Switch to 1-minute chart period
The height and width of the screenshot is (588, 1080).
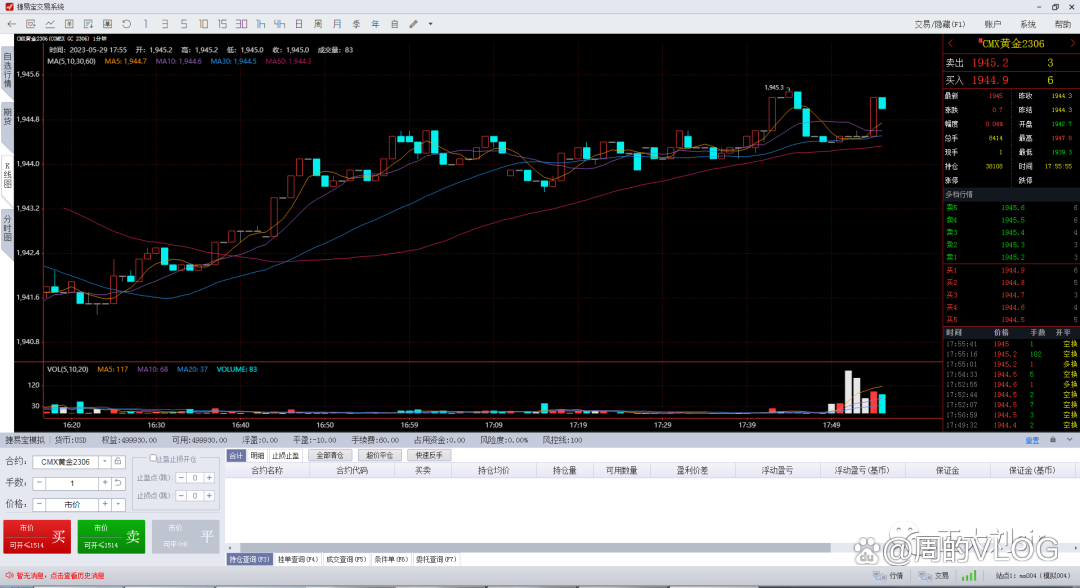(x=146, y=24)
